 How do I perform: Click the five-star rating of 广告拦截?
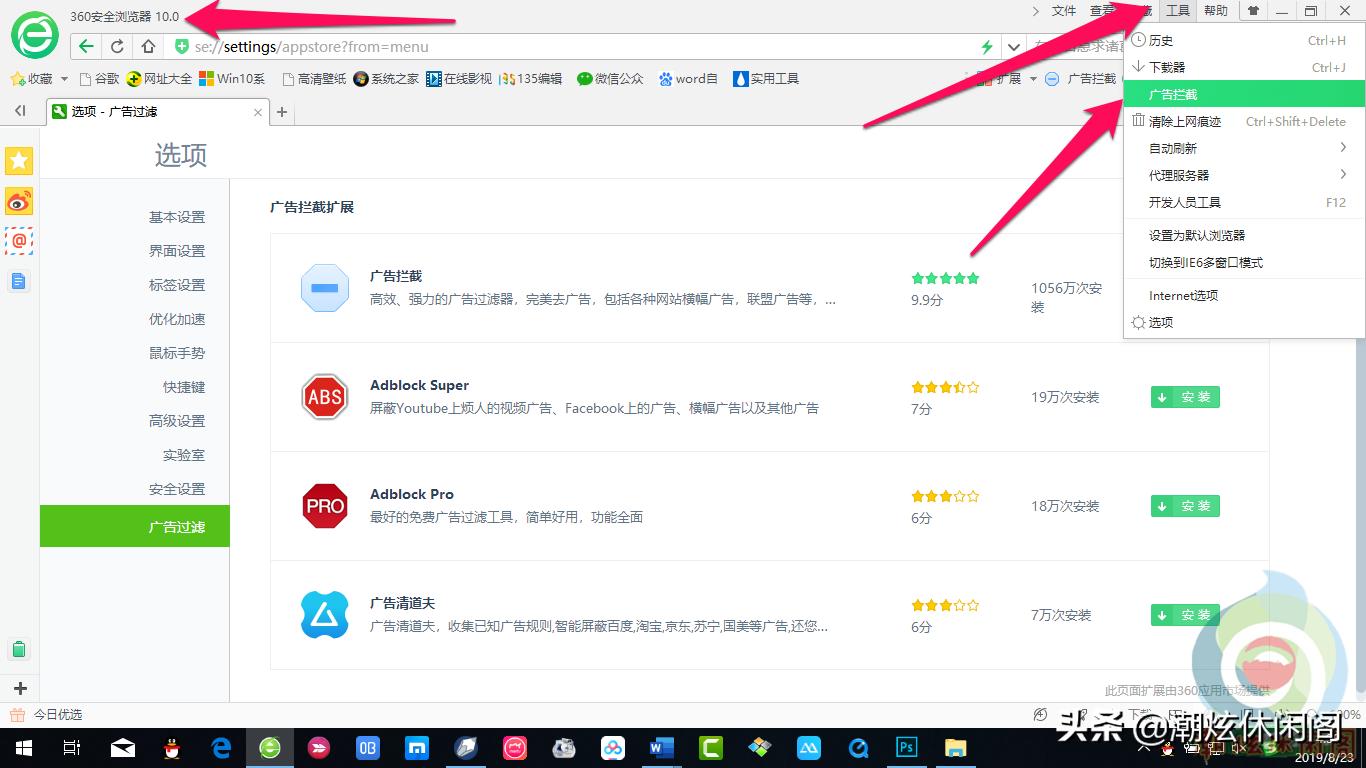[944, 278]
